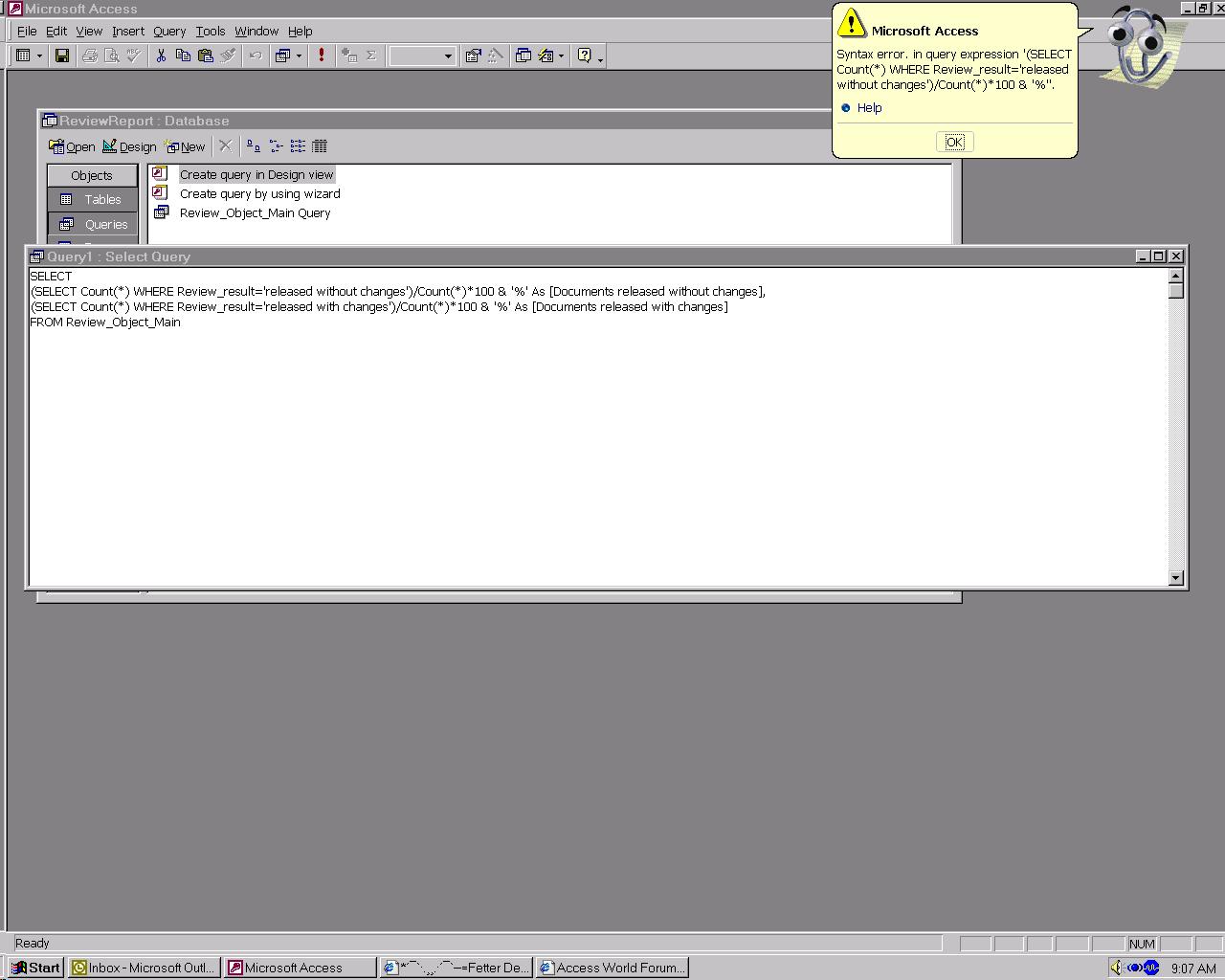Click the Paste clipboard icon

click(x=205, y=56)
